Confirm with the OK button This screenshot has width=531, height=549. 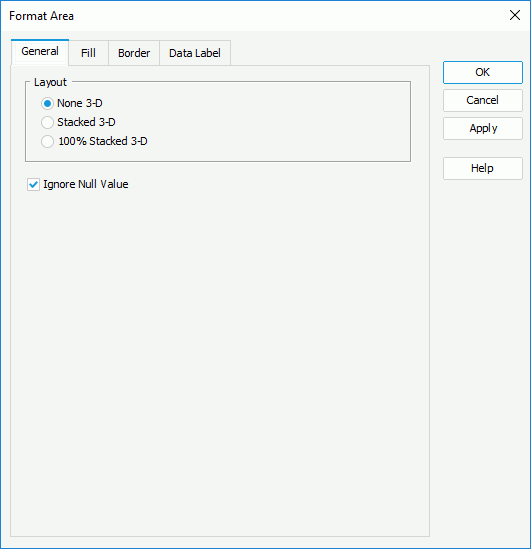coord(483,72)
